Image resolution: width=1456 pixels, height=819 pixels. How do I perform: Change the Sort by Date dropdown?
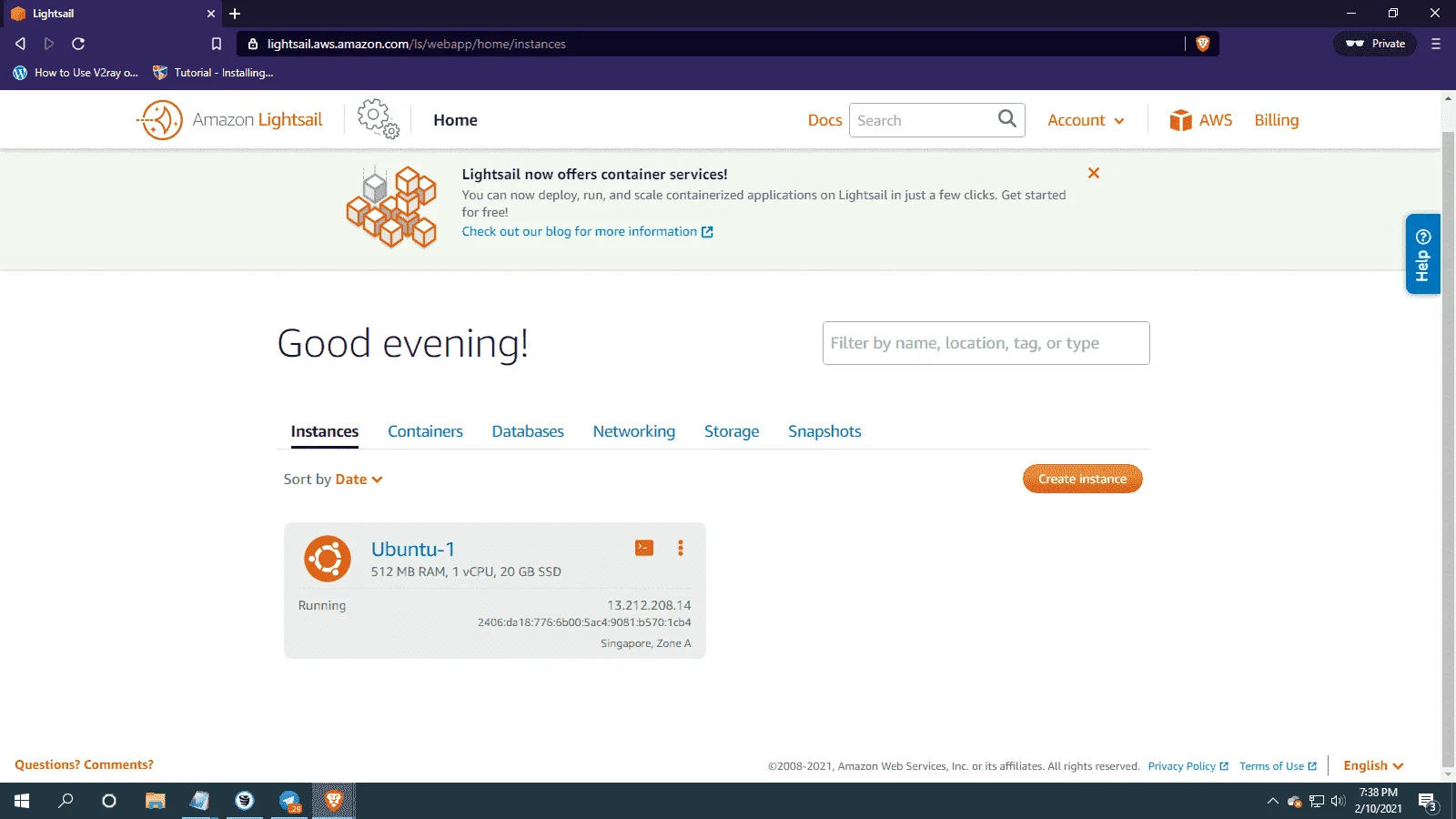pos(359,480)
